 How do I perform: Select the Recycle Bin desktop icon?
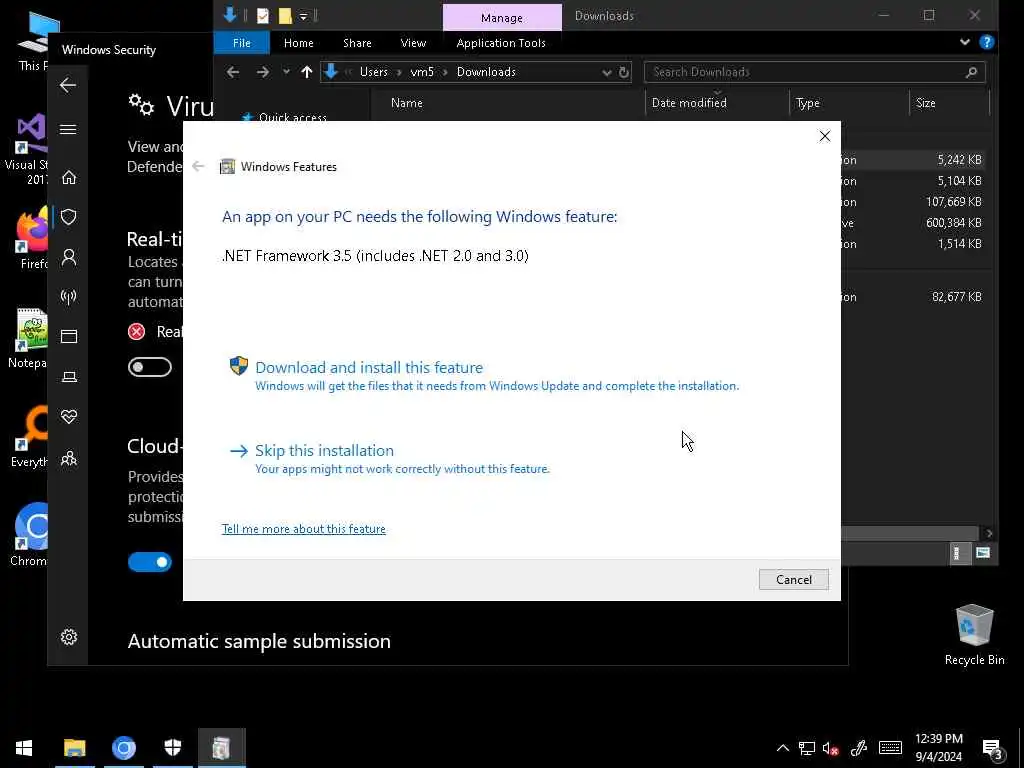click(x=974, y=635)
